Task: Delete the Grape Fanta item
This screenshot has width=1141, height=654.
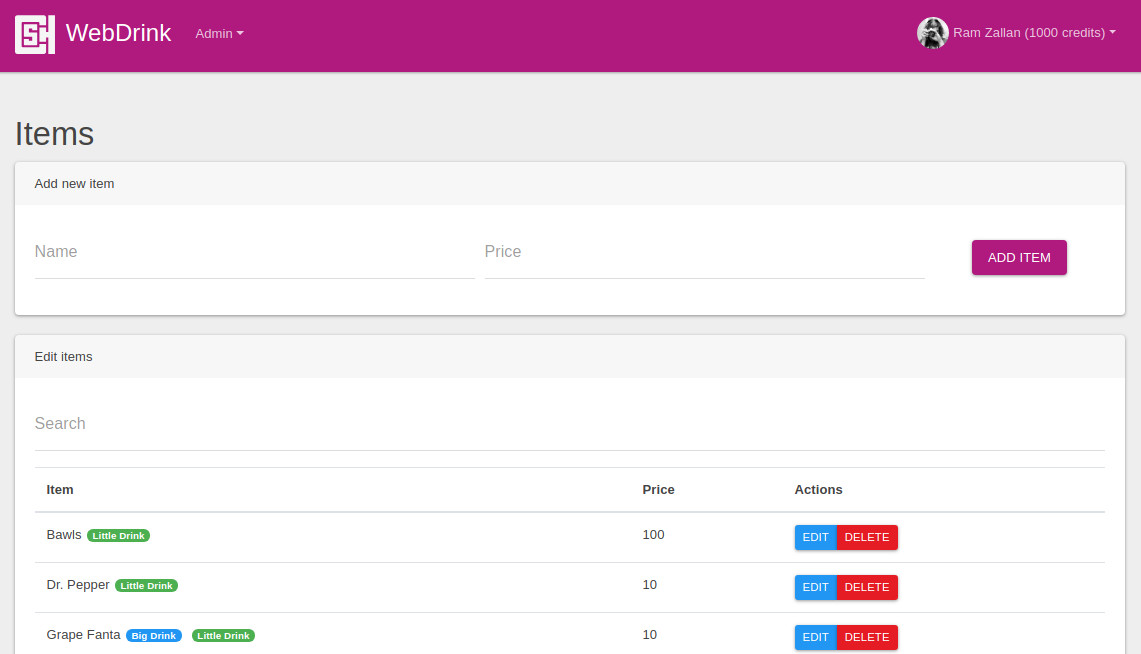Action: tap(867, 637)
